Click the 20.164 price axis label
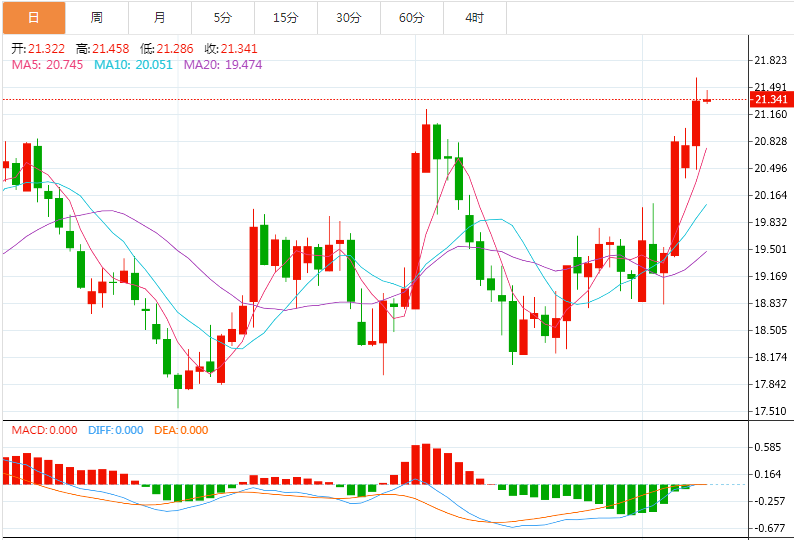 pos(771,195)
